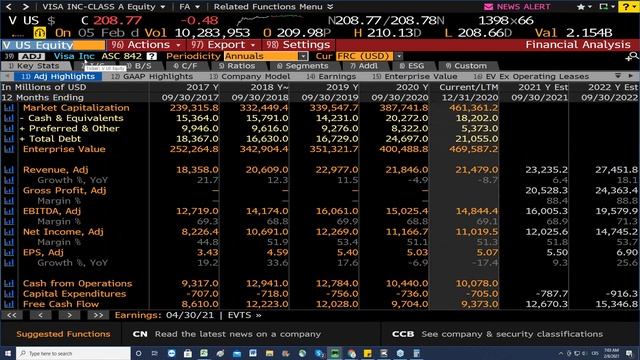This screenshot has height=360, width=640.
Task: Select the Enterprise Value sub-tab
Action: click(415, 76)
